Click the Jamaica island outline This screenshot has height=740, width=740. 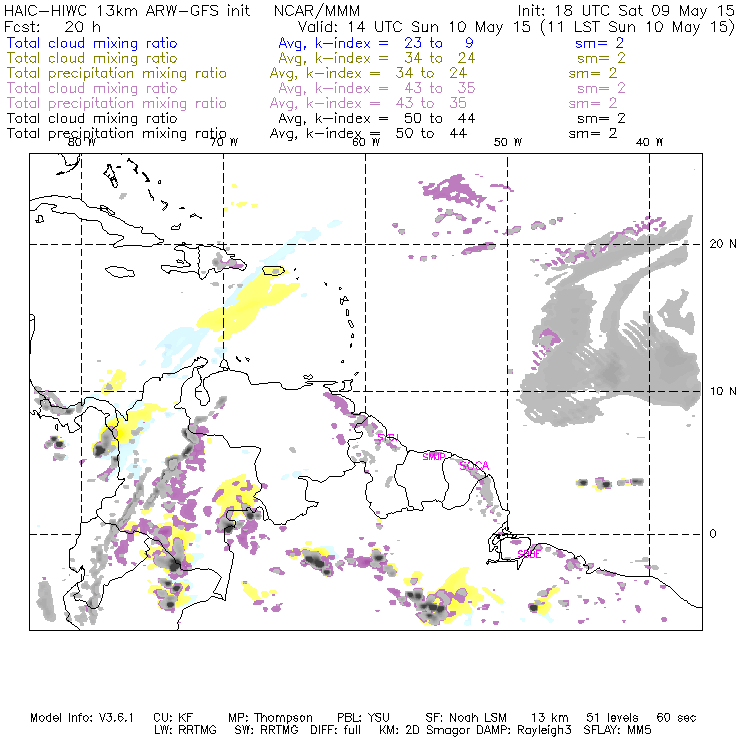[120, 272]
